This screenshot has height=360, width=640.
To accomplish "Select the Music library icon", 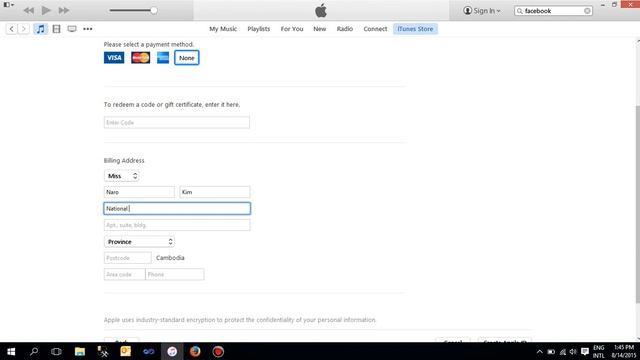I will [40, 29].
